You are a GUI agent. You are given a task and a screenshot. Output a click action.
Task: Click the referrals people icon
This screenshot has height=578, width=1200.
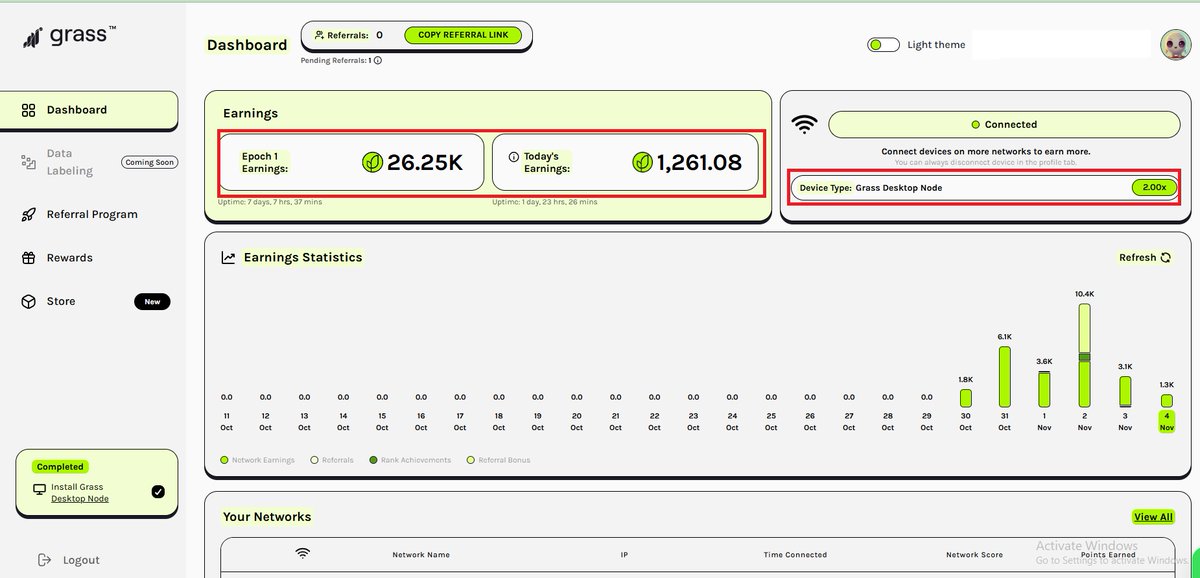tap(319, 35)
